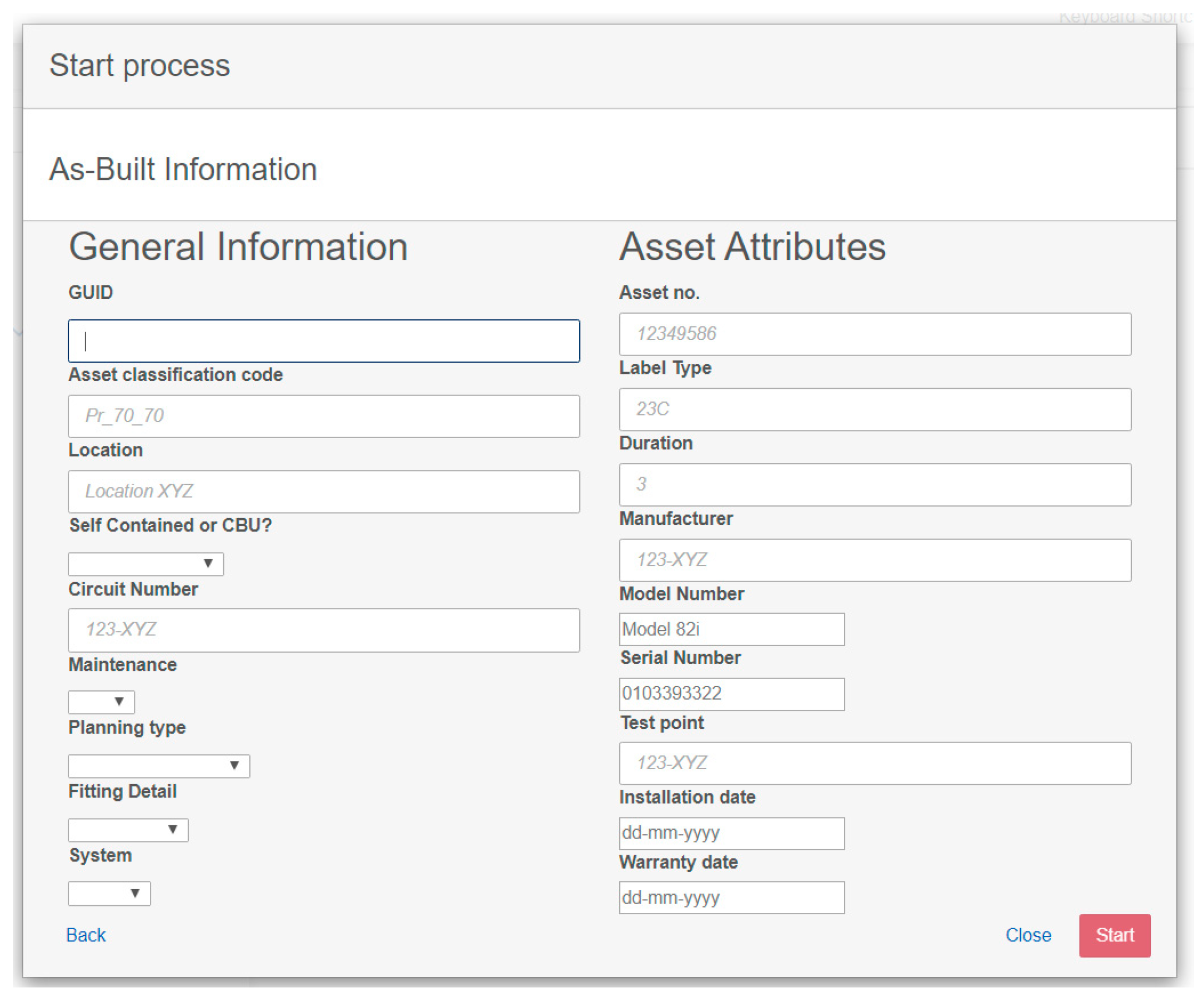Click the Installation date field
Screen dimensions: 1204x998
(x=731, y=833)
